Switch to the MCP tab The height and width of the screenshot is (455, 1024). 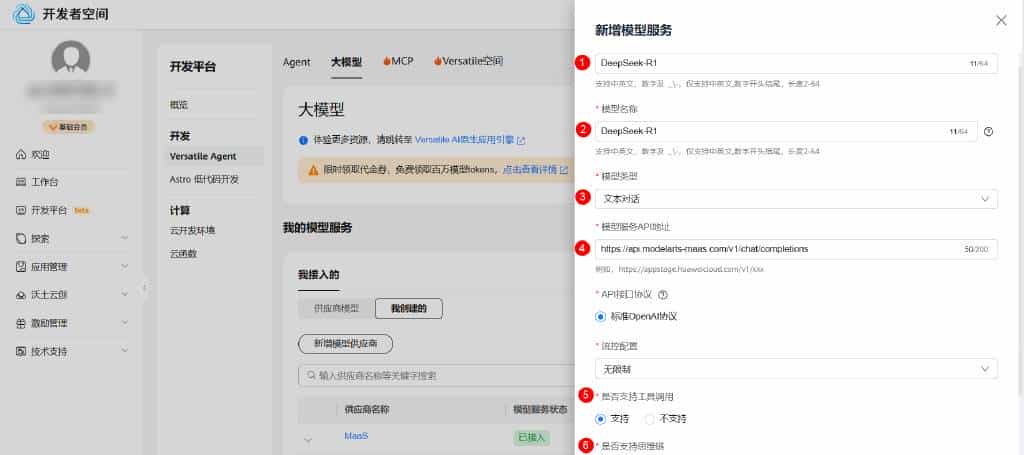tap(398, 61)
